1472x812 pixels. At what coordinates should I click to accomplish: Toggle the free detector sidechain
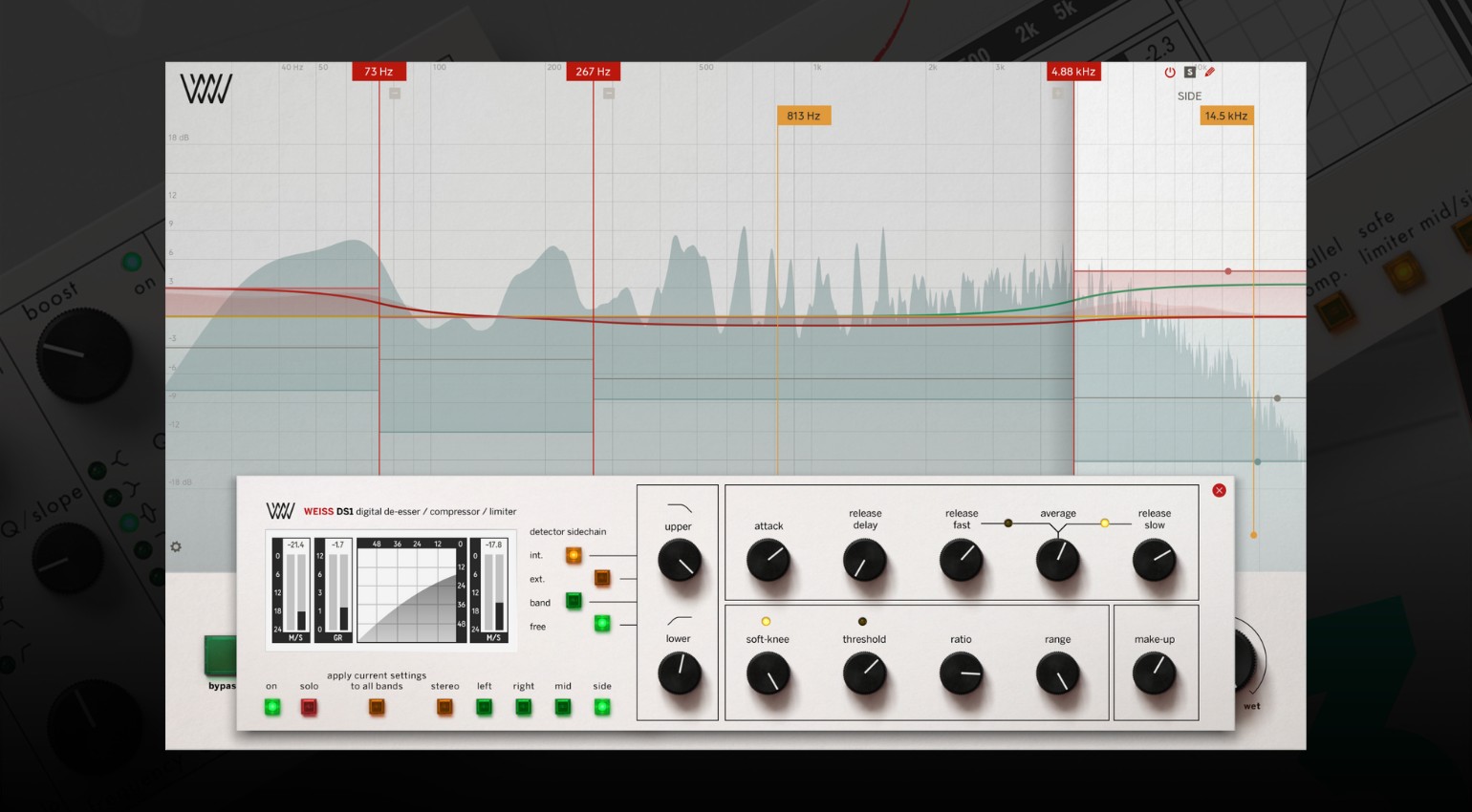[602, 623]
